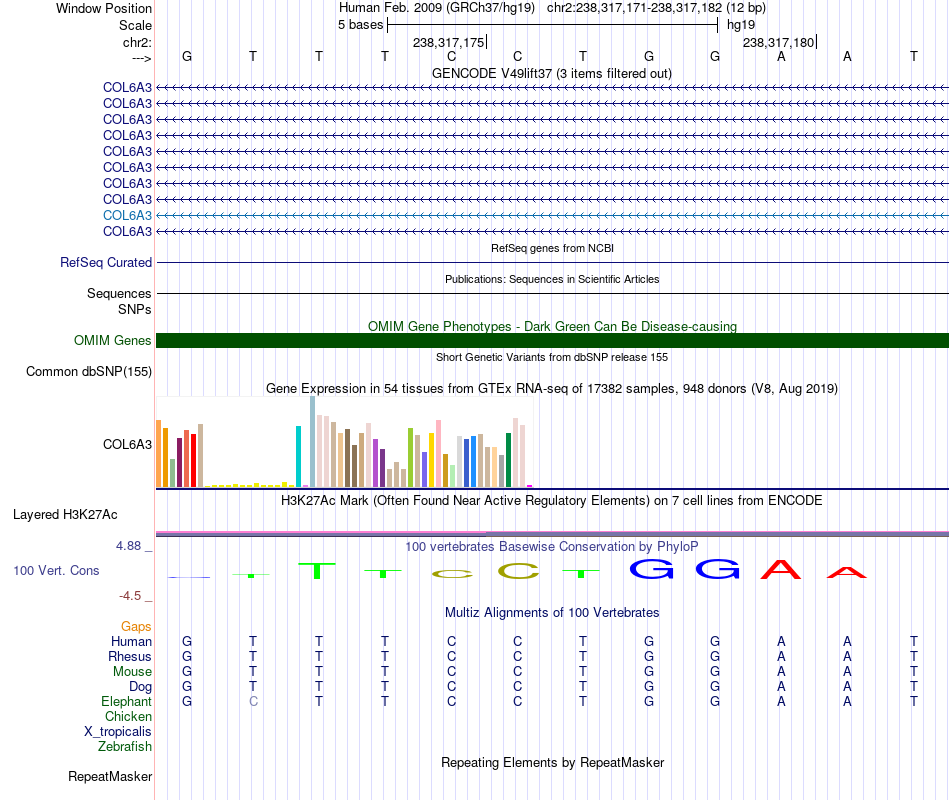Select the Zebrafish alignment row label
The width and height of the screenshot is (950, 800).
[125, 747]
